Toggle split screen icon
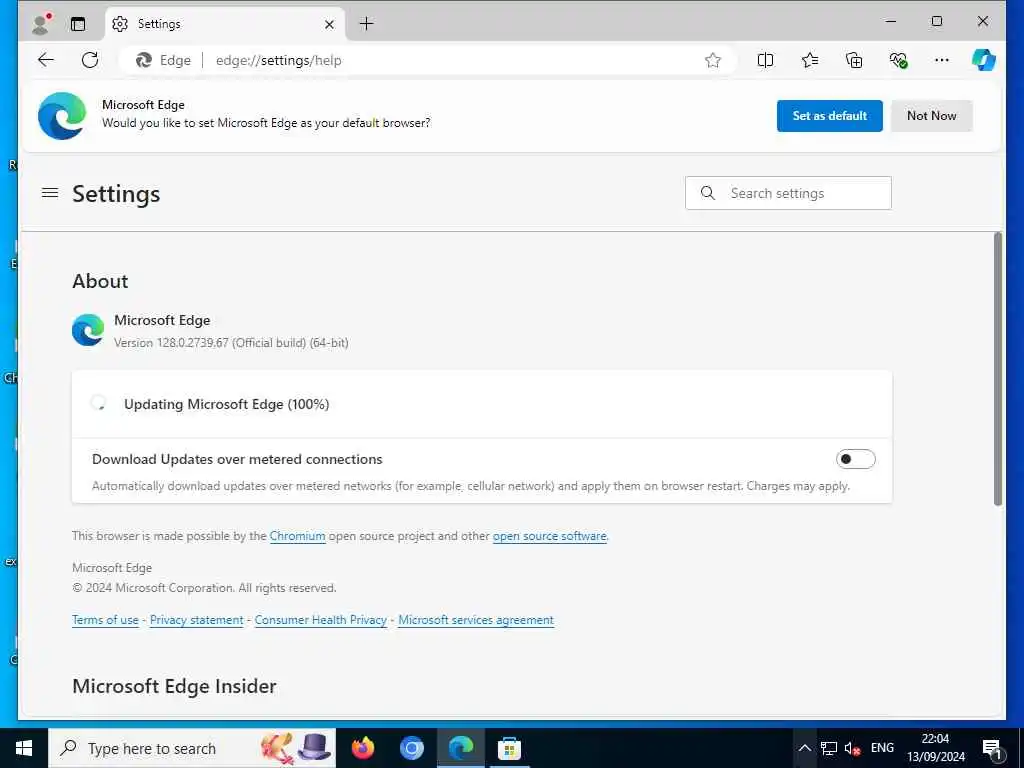This screenshot has width=1024, height=768. [765, 60]
